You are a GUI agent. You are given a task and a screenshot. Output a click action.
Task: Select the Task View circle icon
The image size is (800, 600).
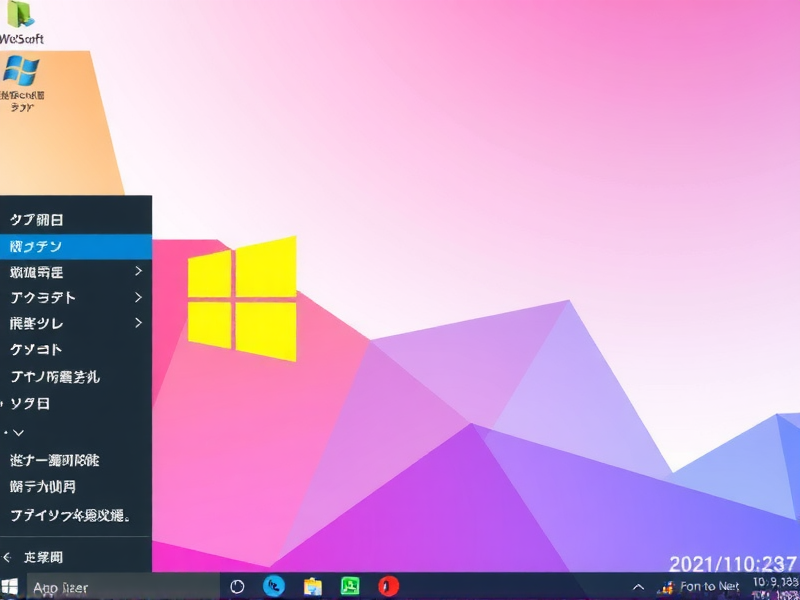click(236, 587)
